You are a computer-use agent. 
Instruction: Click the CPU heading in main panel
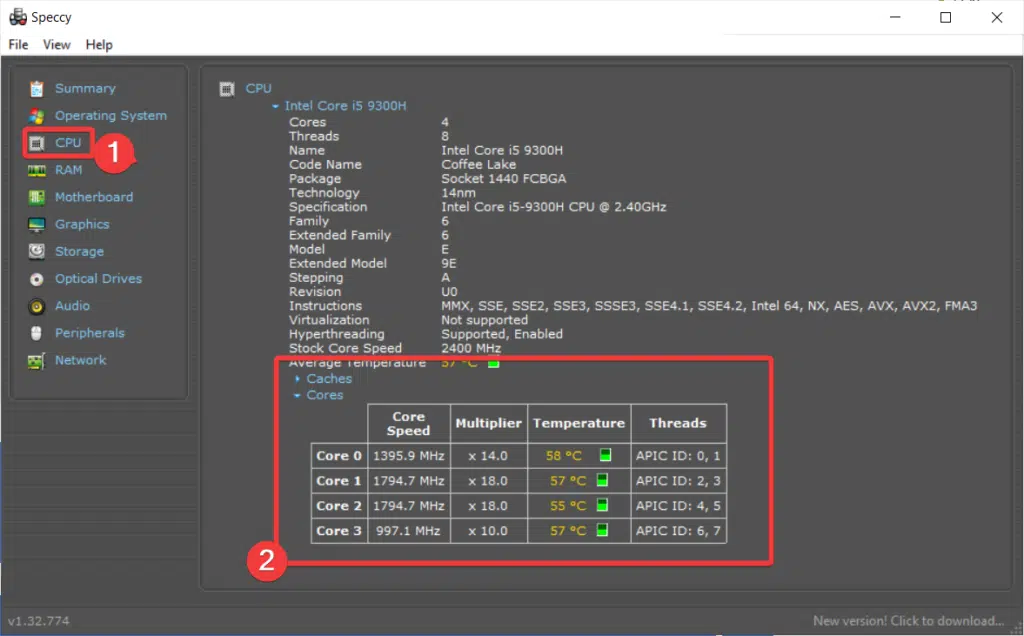coord(259,88)
